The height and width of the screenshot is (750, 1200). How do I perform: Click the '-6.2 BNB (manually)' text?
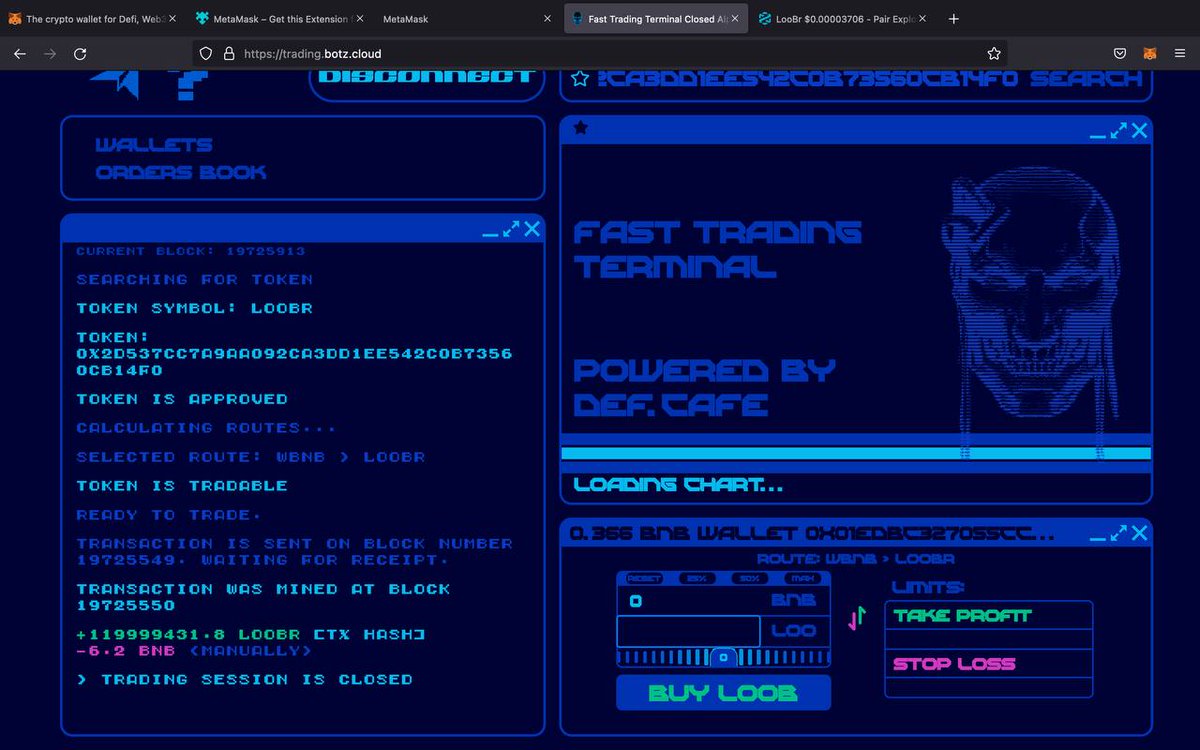click(194, 650)
